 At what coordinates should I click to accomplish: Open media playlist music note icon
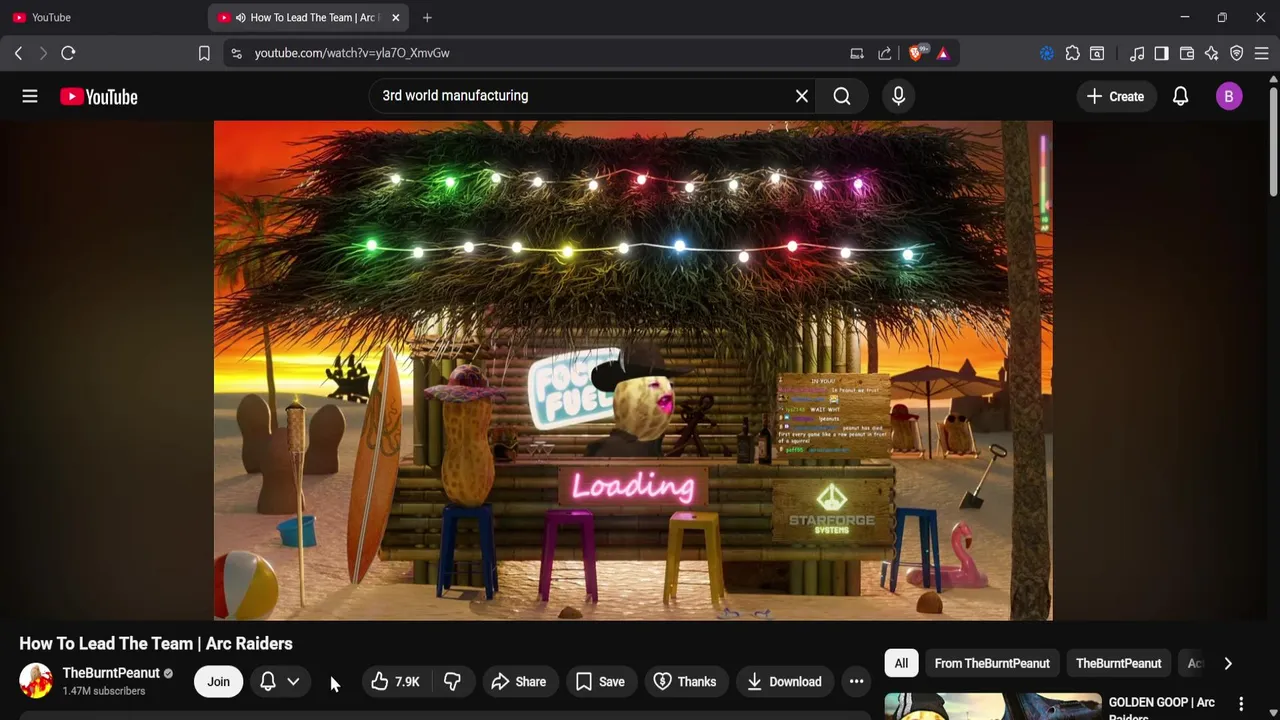[x=1137, y=53]
